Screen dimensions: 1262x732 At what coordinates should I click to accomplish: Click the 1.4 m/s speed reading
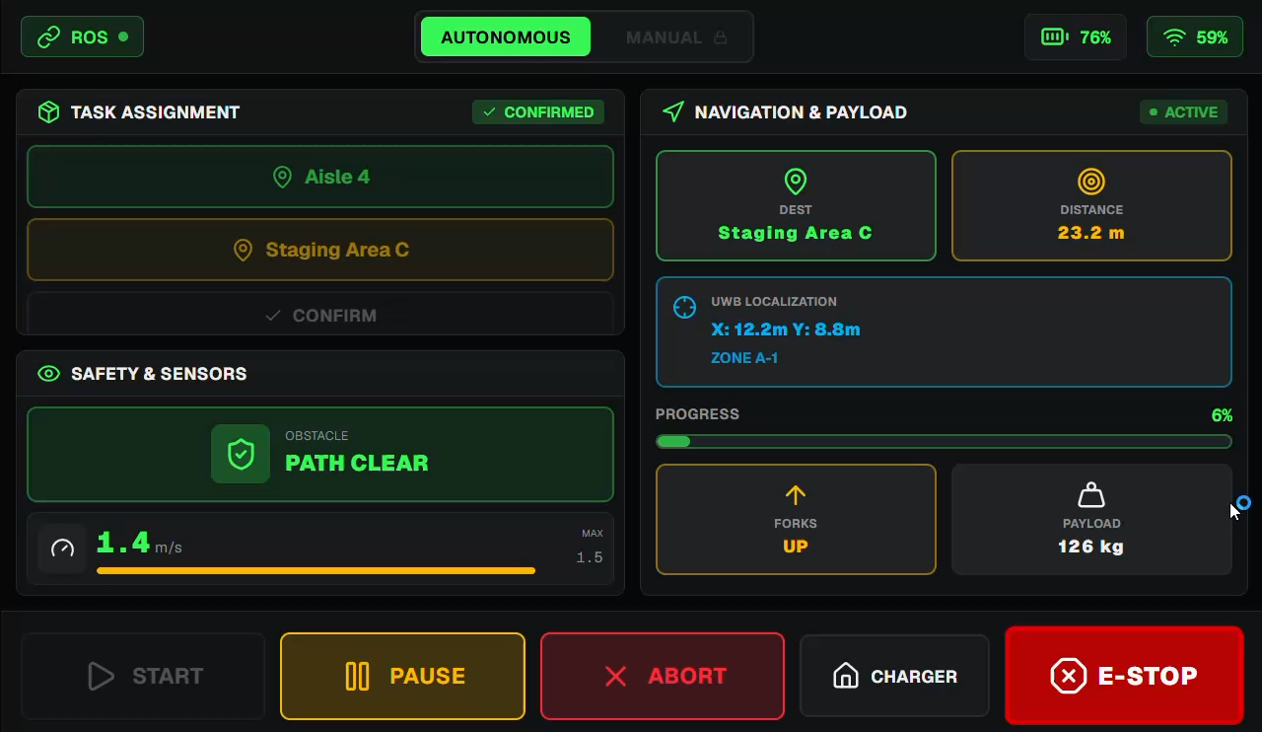pos(139,544)
